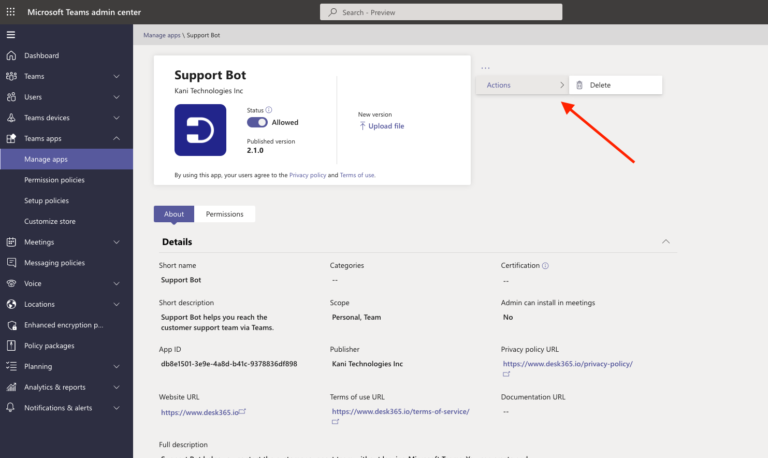Open the Terms of use link in app card
The width and height of the screenshot is (768, 458).
[x=358, y=175]
